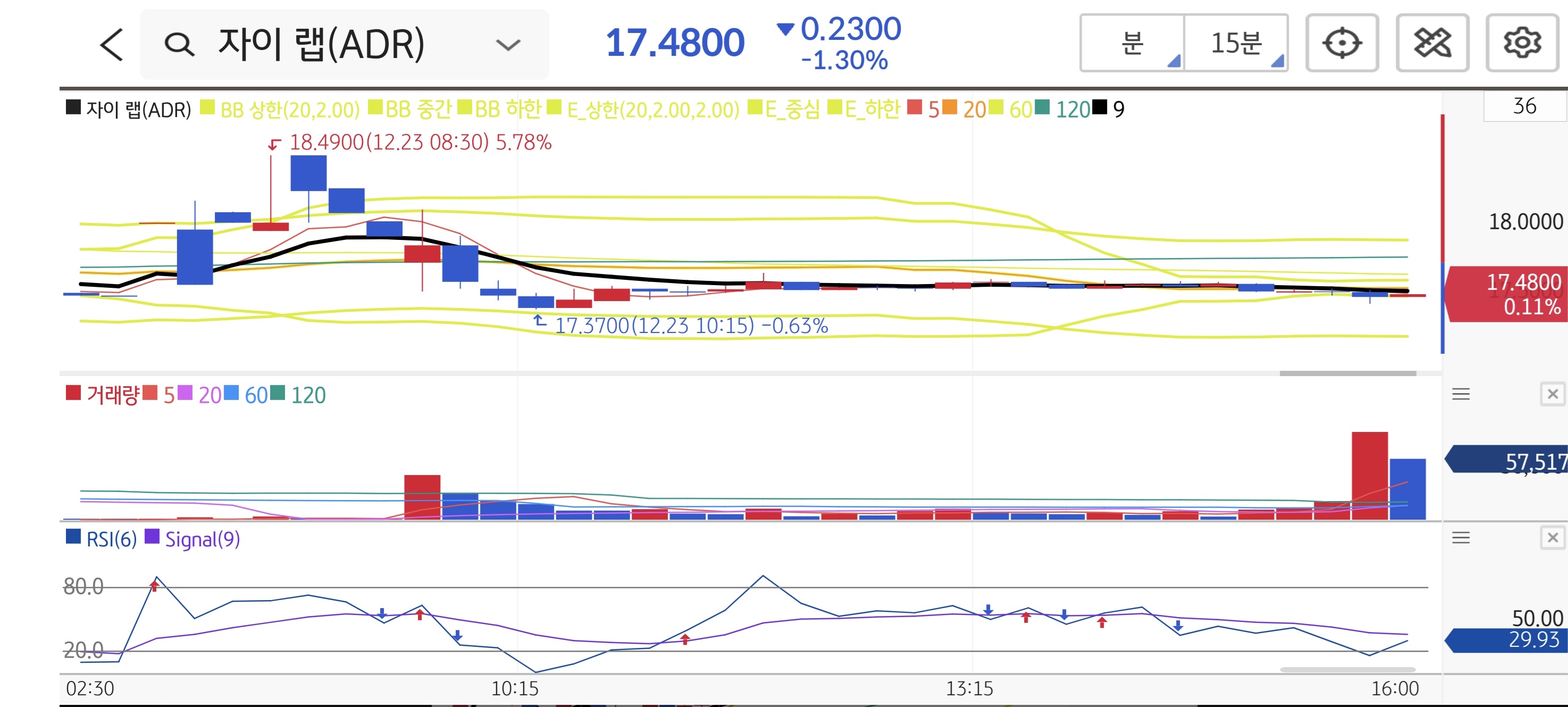The image size is (1568, 707).
Task: Activate the crosshair target tool
Action: point(1341,43)
